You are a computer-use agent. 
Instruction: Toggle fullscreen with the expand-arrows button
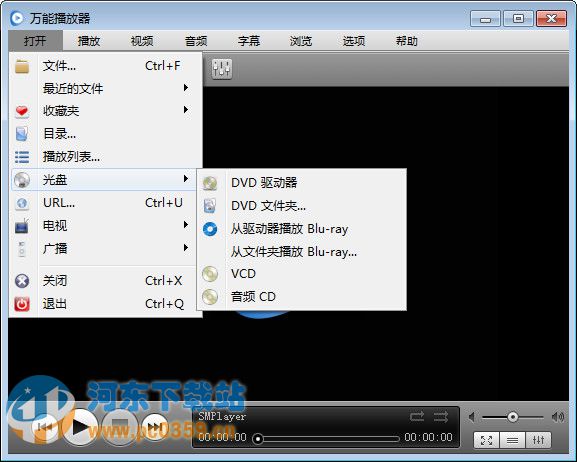486,440
